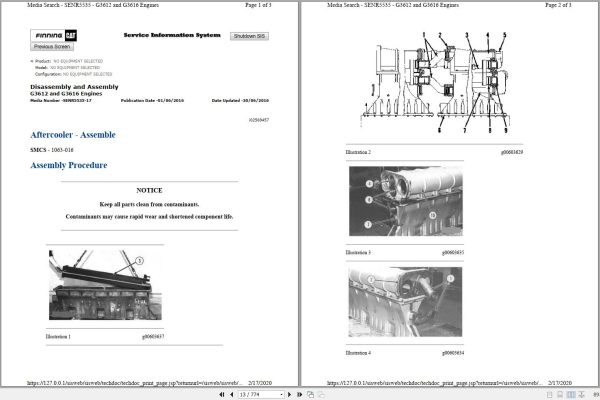600x400 pixels.
Task: Select two-page scrolling view icon
Action: [x=581, y=395]
